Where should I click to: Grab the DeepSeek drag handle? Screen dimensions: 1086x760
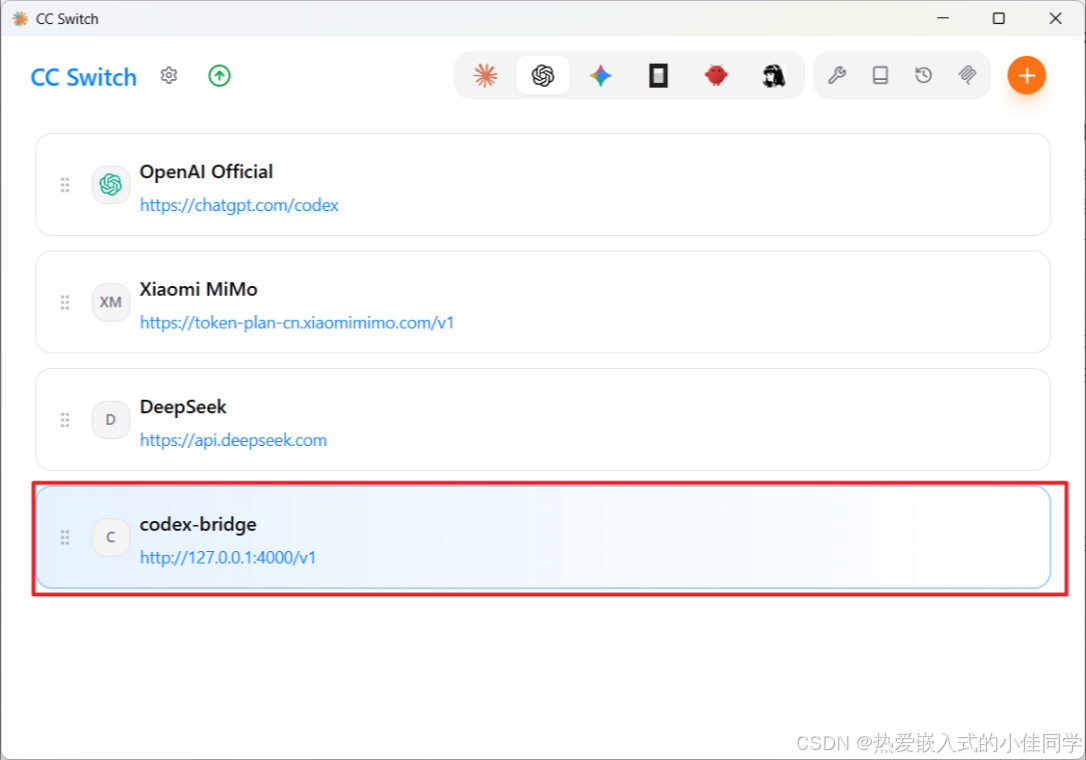pyautogui.click(x=65, y=420)
